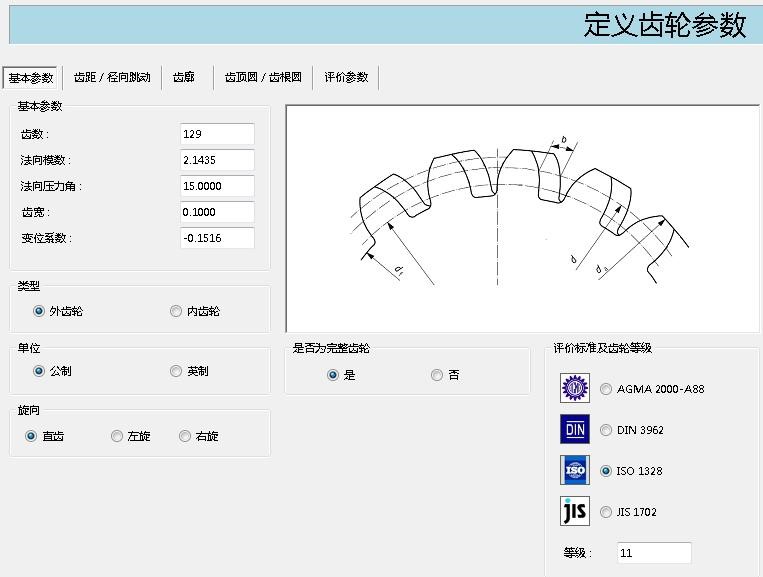The width and height of the screenshot is (763, 577).
Task: Select the DIN 3962 standard radio button
Action: (606, 430)
